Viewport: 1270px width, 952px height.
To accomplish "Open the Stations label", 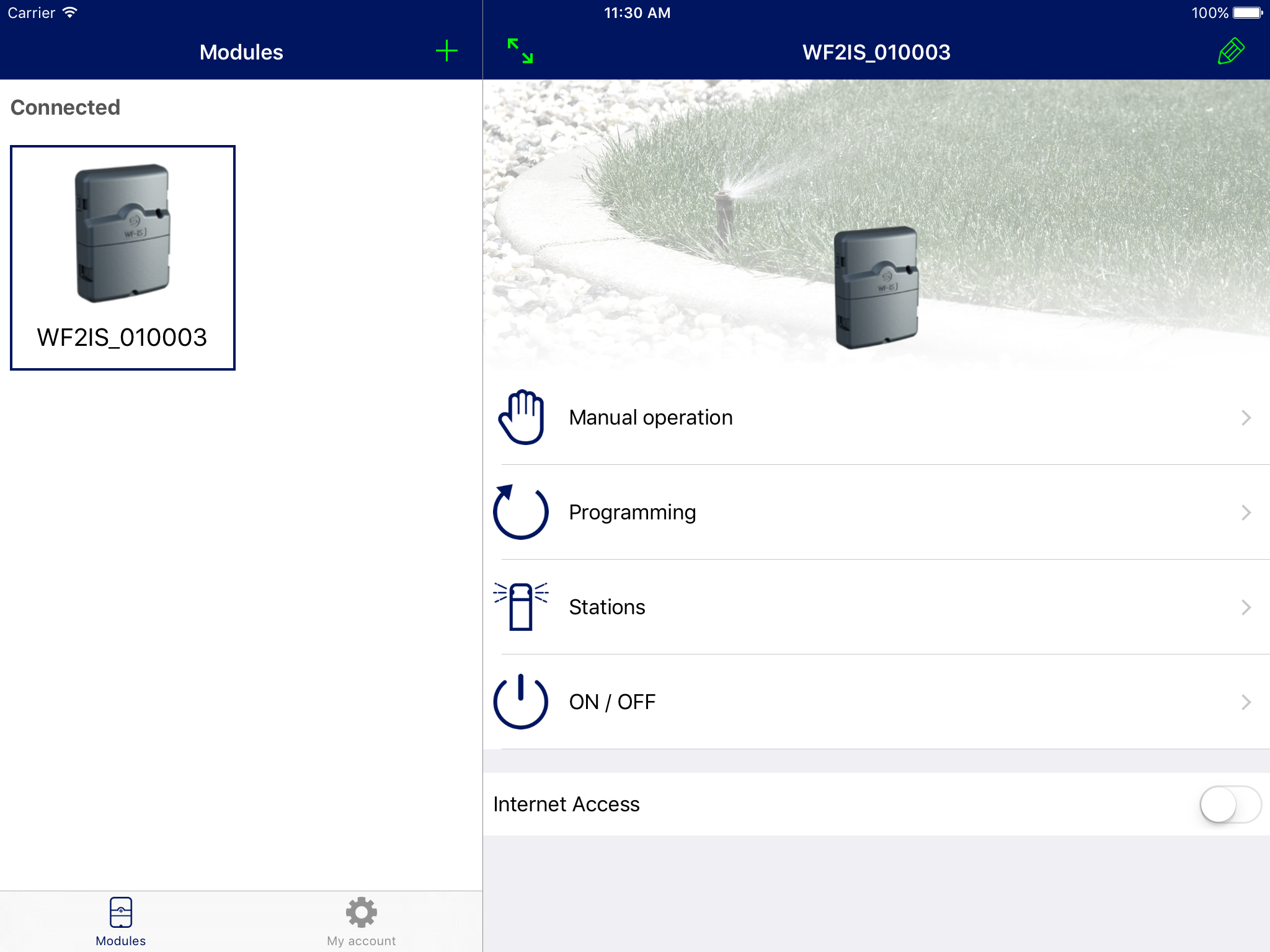I will [607, 607].
